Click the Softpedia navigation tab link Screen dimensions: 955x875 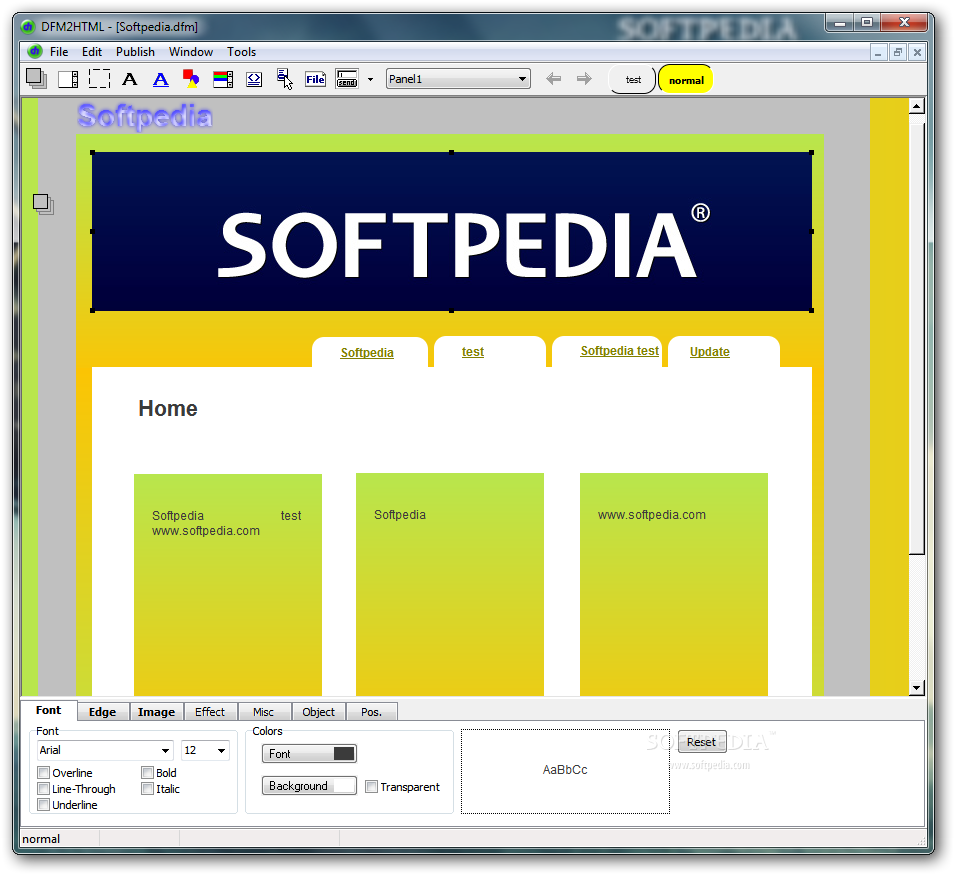[367, 353]
